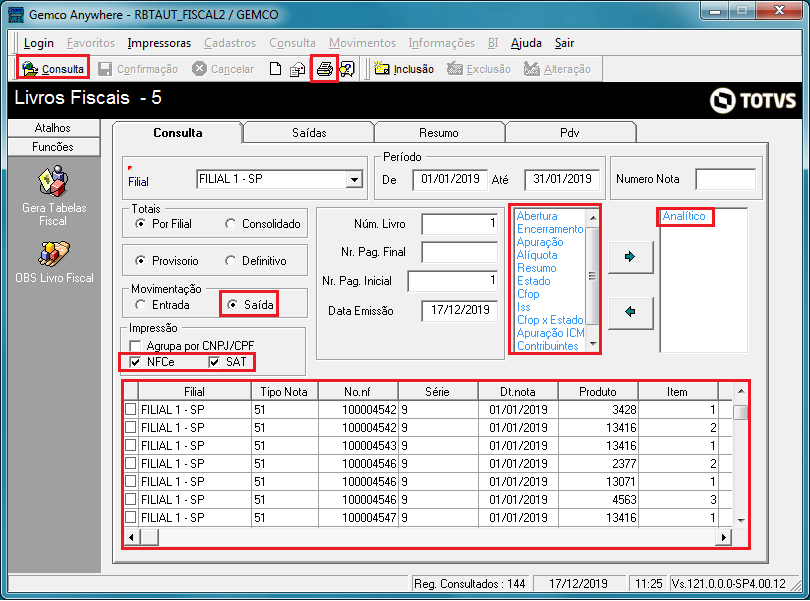Open the OBS Livro Fiscal shortcut icon
This screenshot has height=601, width=810.
54,254
